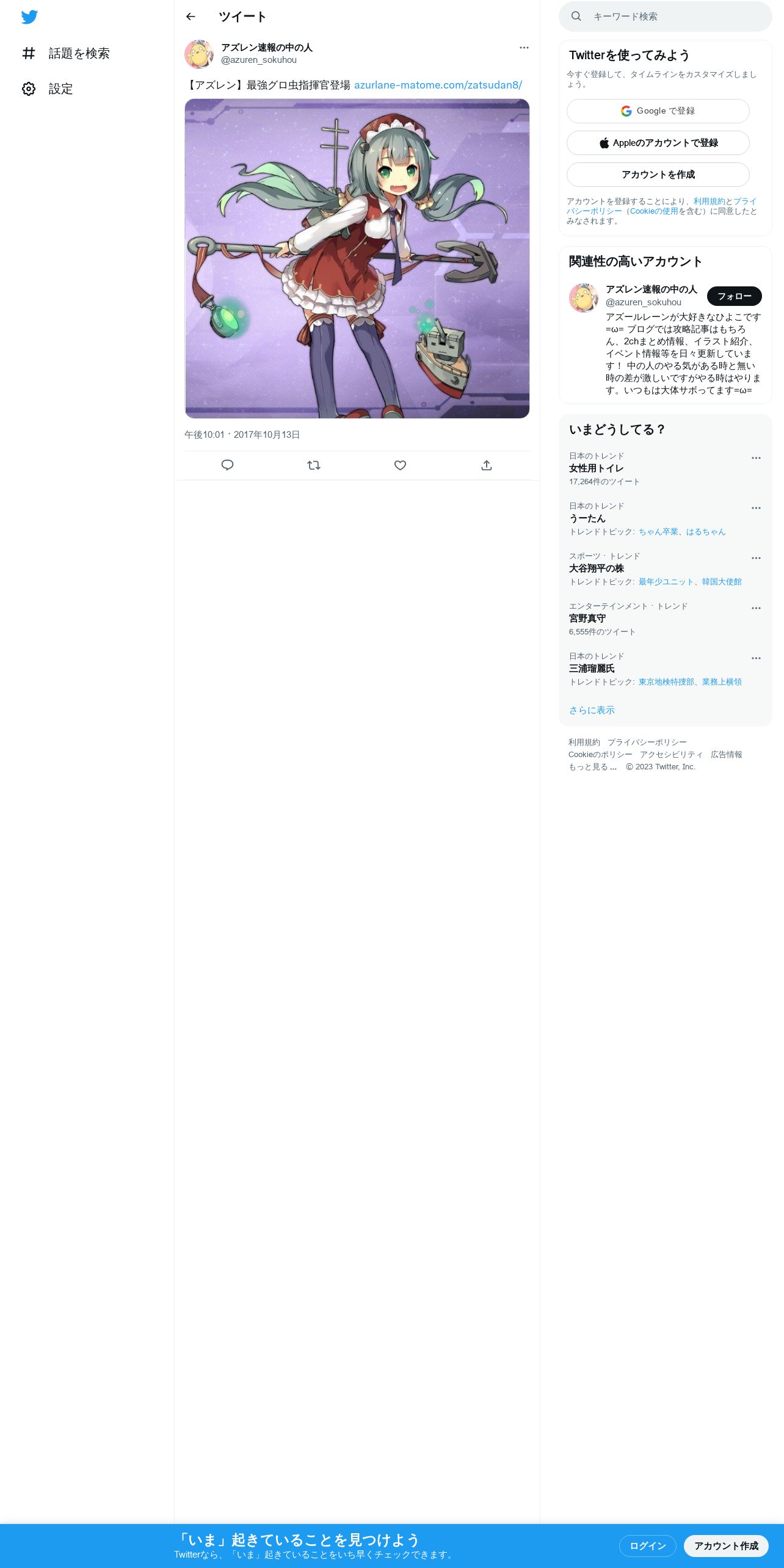Open more options for 女性用トイレ trend
Screen dimensions: 784x1568
(756, 458)
